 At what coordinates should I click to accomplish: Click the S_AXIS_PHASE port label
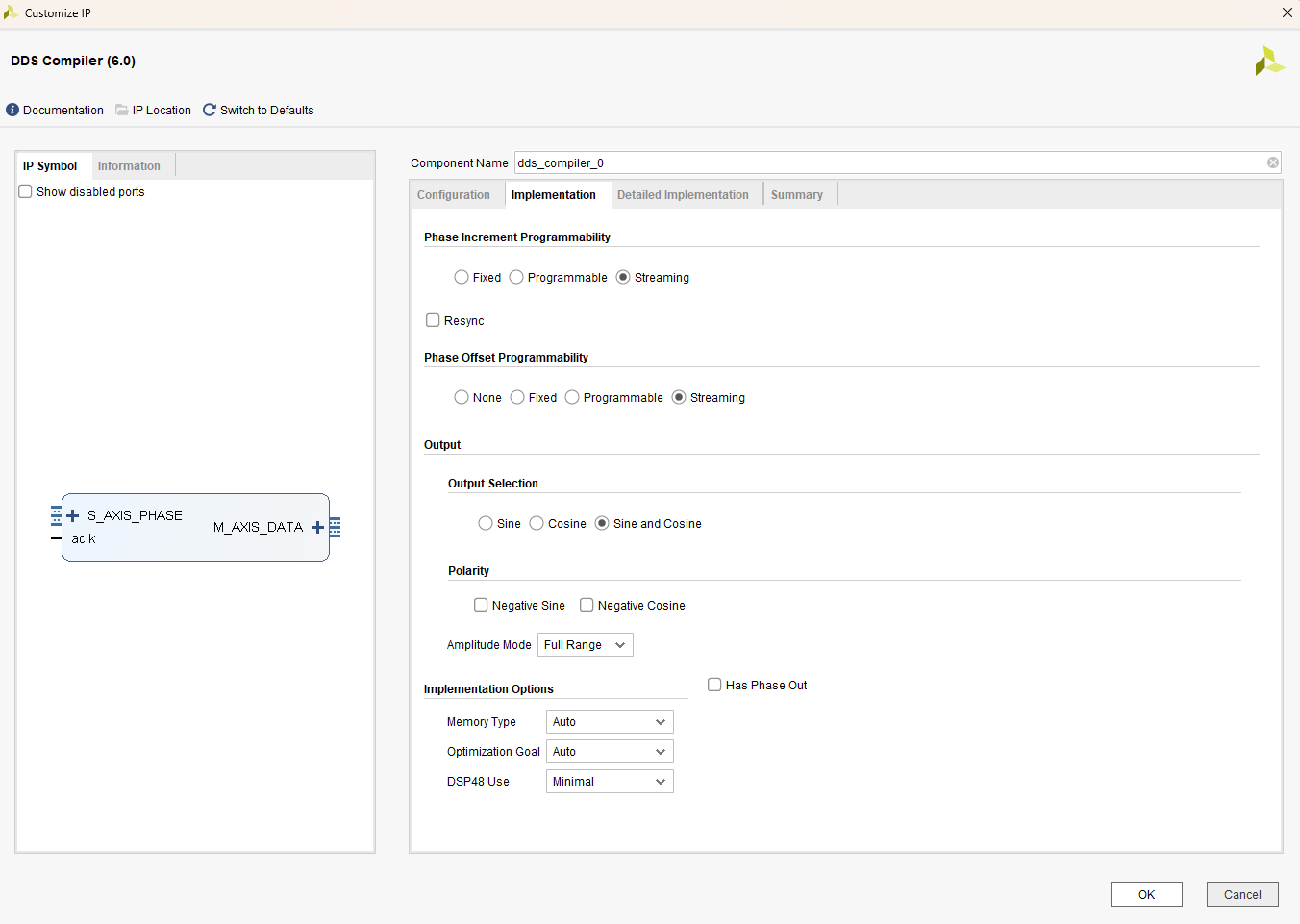pyautogui.click(x=135, y=515)
